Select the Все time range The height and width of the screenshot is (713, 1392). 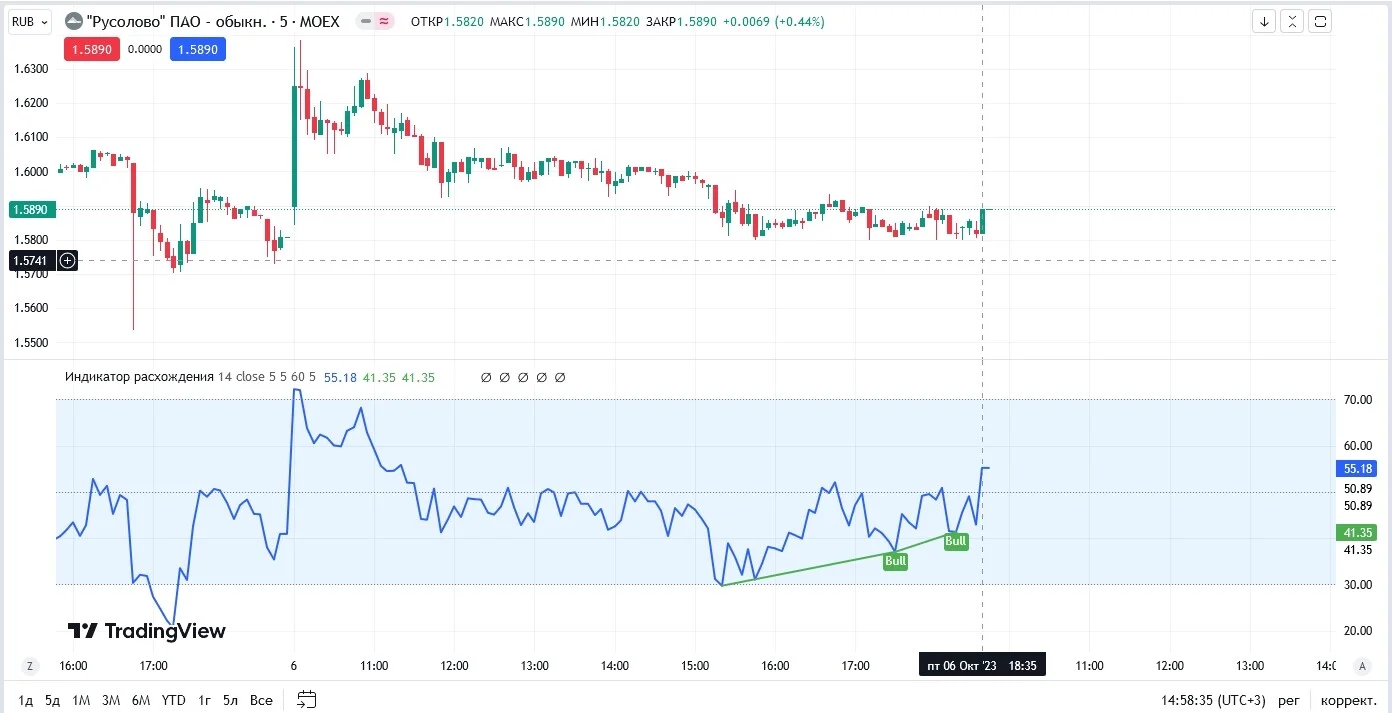261,700
